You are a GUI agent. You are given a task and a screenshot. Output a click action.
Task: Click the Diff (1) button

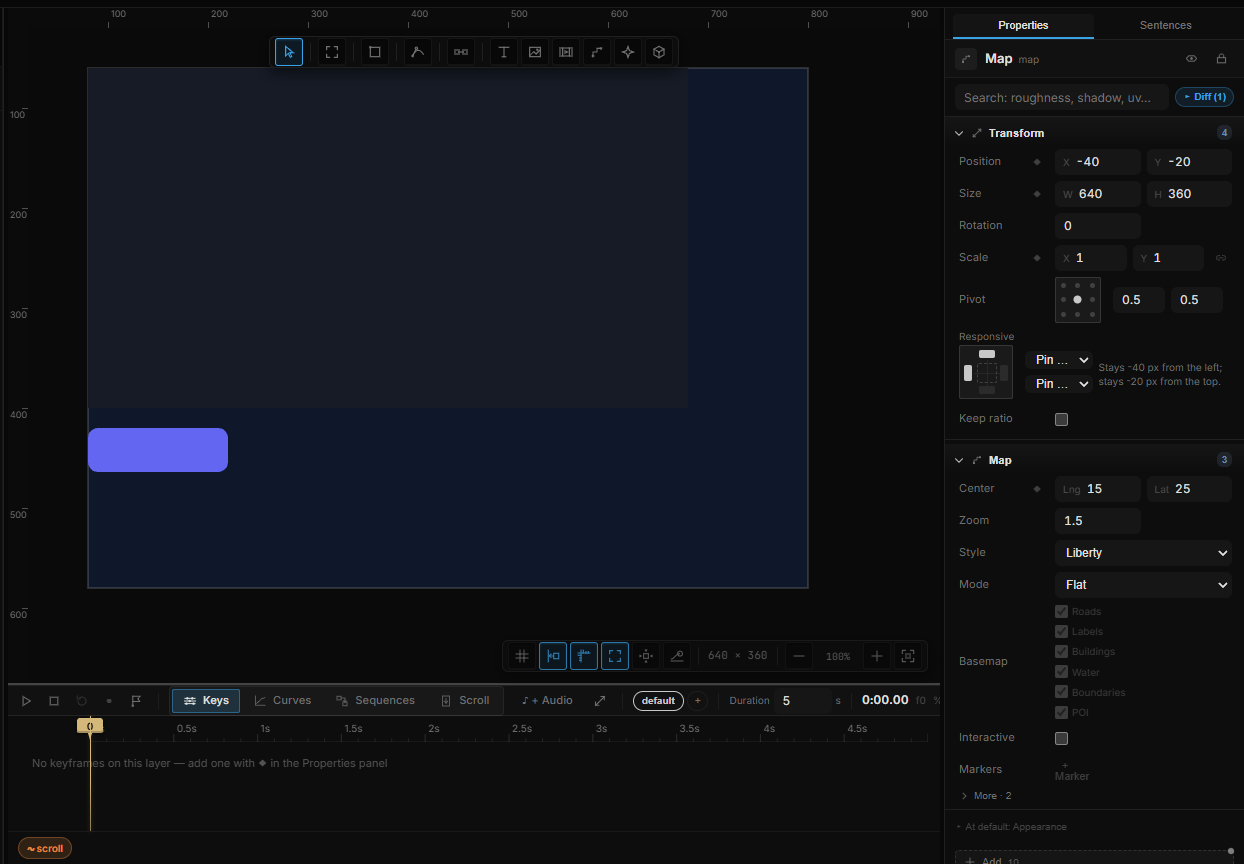click(x=1204, y=97)
